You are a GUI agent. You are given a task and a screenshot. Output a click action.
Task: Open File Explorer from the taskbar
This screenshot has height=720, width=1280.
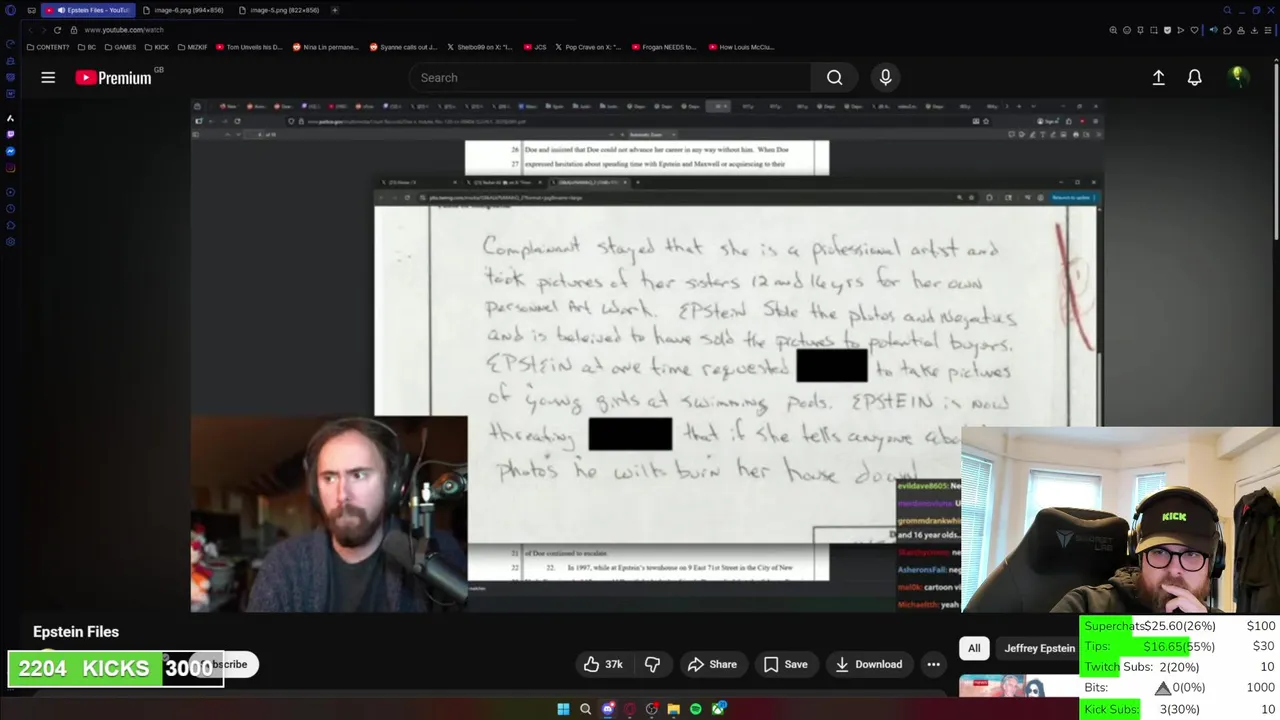(x=673, y=709)
